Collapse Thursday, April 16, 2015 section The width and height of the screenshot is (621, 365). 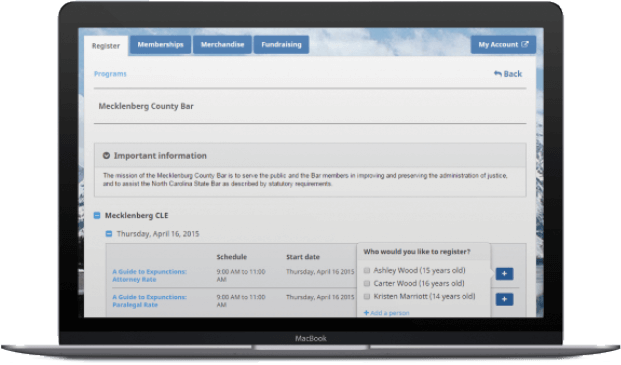coord(109,234)
